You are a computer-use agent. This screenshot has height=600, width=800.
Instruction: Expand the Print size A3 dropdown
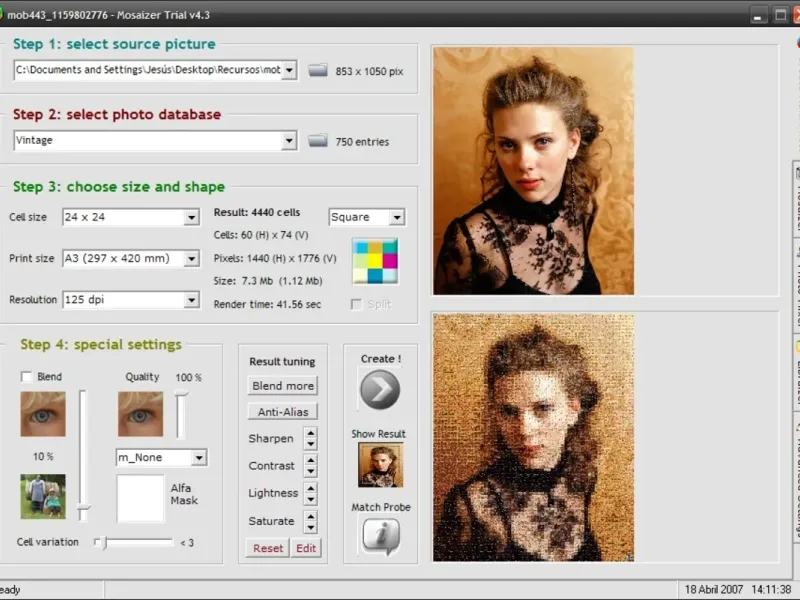[191, 259]
